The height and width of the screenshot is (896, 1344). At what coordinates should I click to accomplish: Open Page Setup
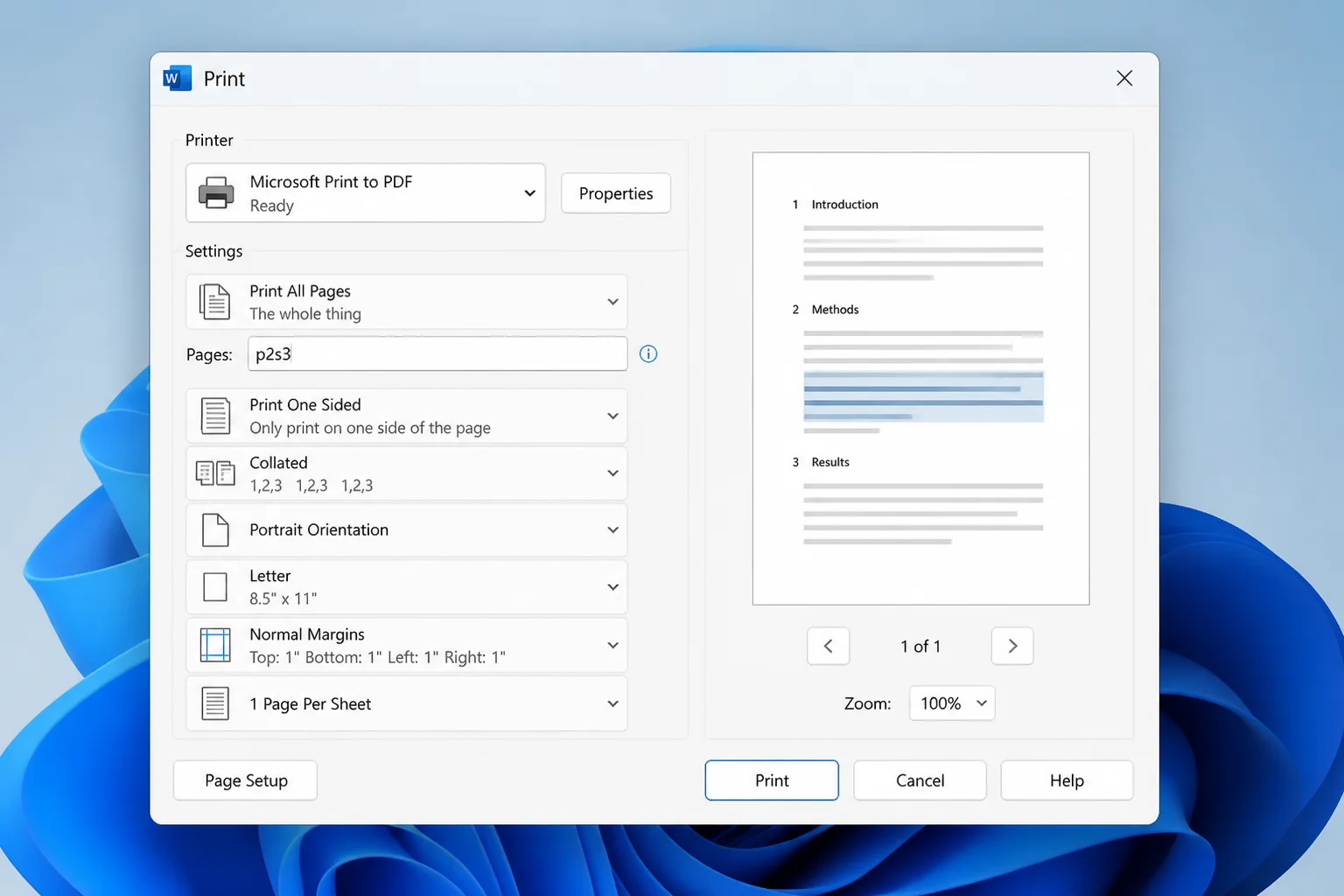246,780
